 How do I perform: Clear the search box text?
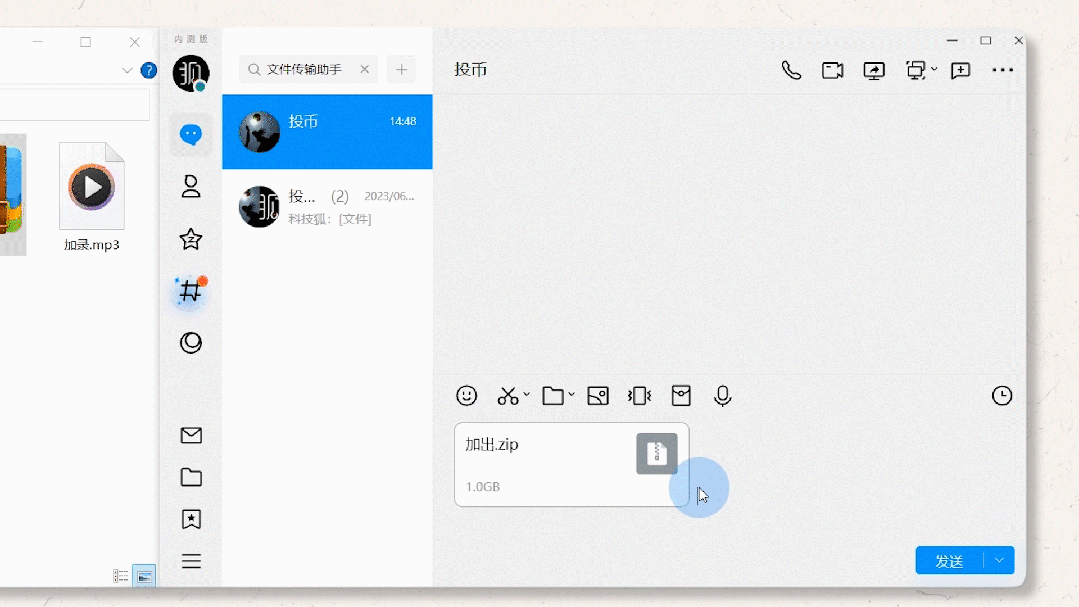point(365,69)
